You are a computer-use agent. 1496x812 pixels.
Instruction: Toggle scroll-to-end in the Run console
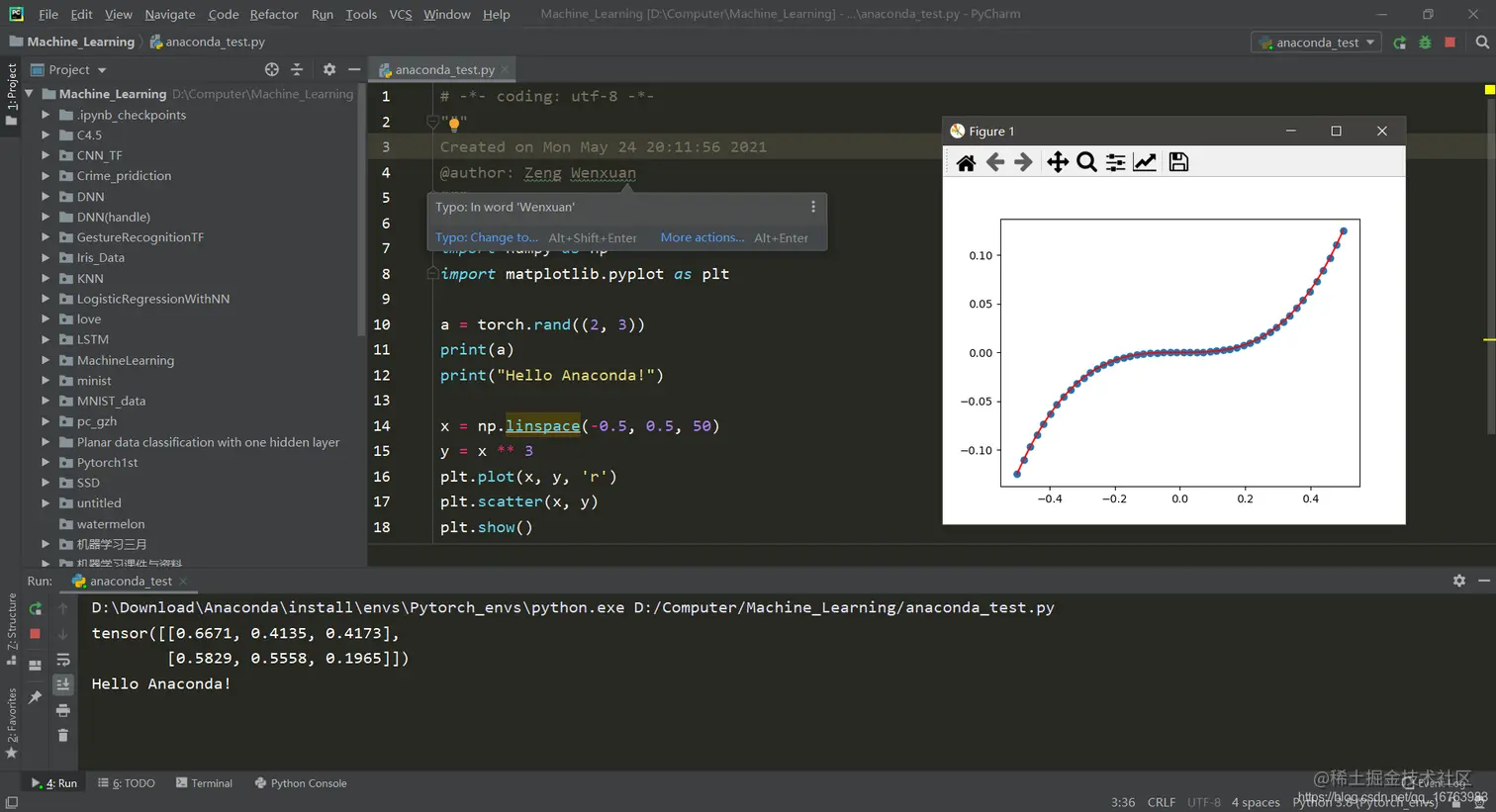point(62,684)
